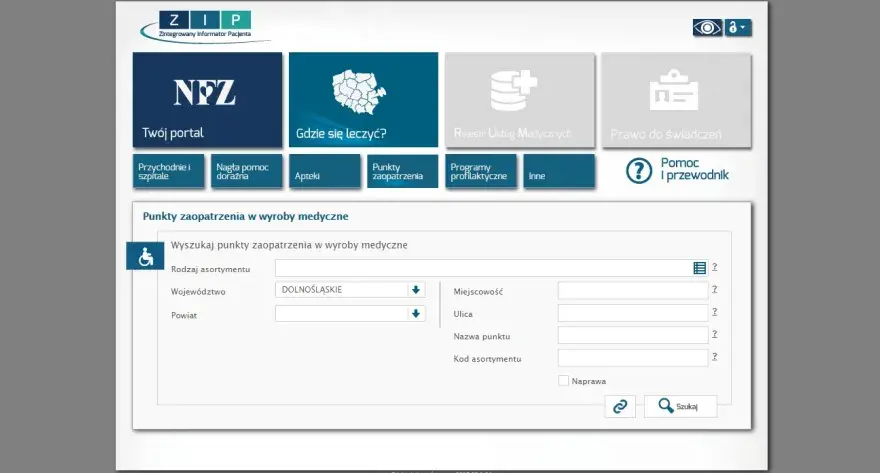Click the Miejscowość input field
880x473 pixels.
[x=633, y=291]
